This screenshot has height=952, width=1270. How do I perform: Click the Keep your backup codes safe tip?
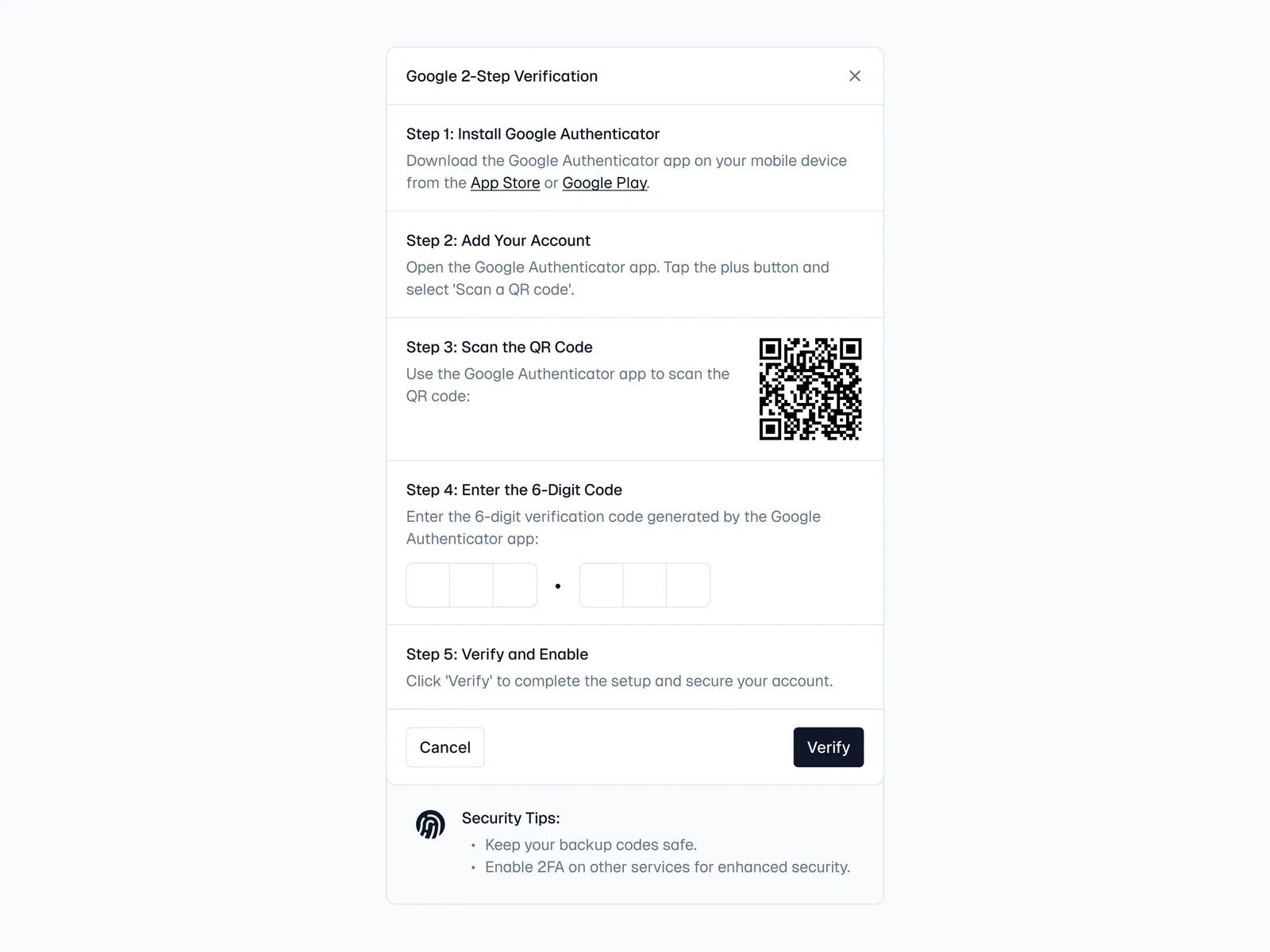[591, 845]
